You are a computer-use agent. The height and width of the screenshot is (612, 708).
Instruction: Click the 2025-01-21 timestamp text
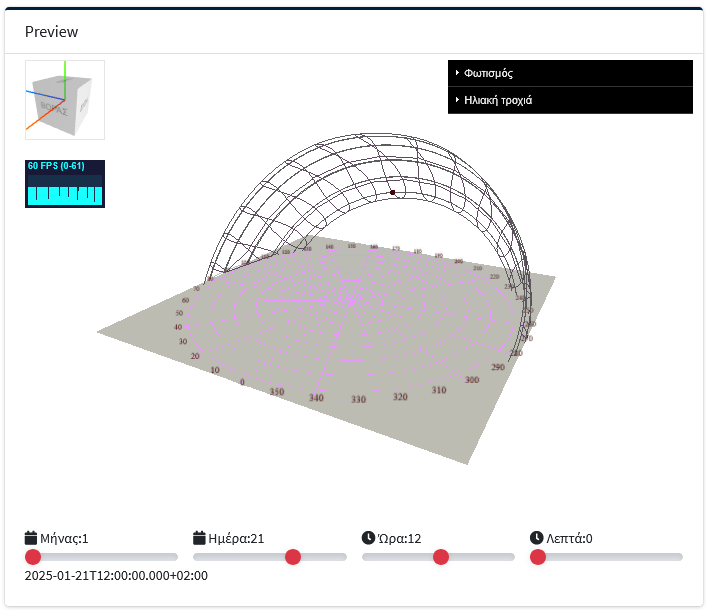click(116, 576)
